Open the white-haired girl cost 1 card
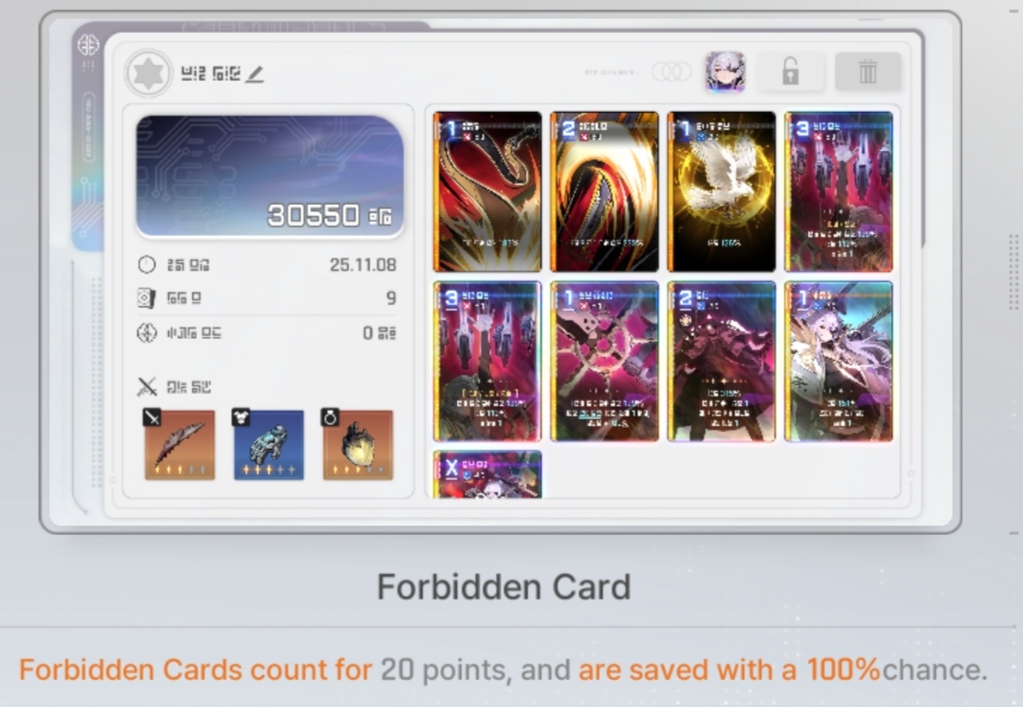The height and width of the screenshot is (707, 1023). pyautogui.click(x=838, y=362)
